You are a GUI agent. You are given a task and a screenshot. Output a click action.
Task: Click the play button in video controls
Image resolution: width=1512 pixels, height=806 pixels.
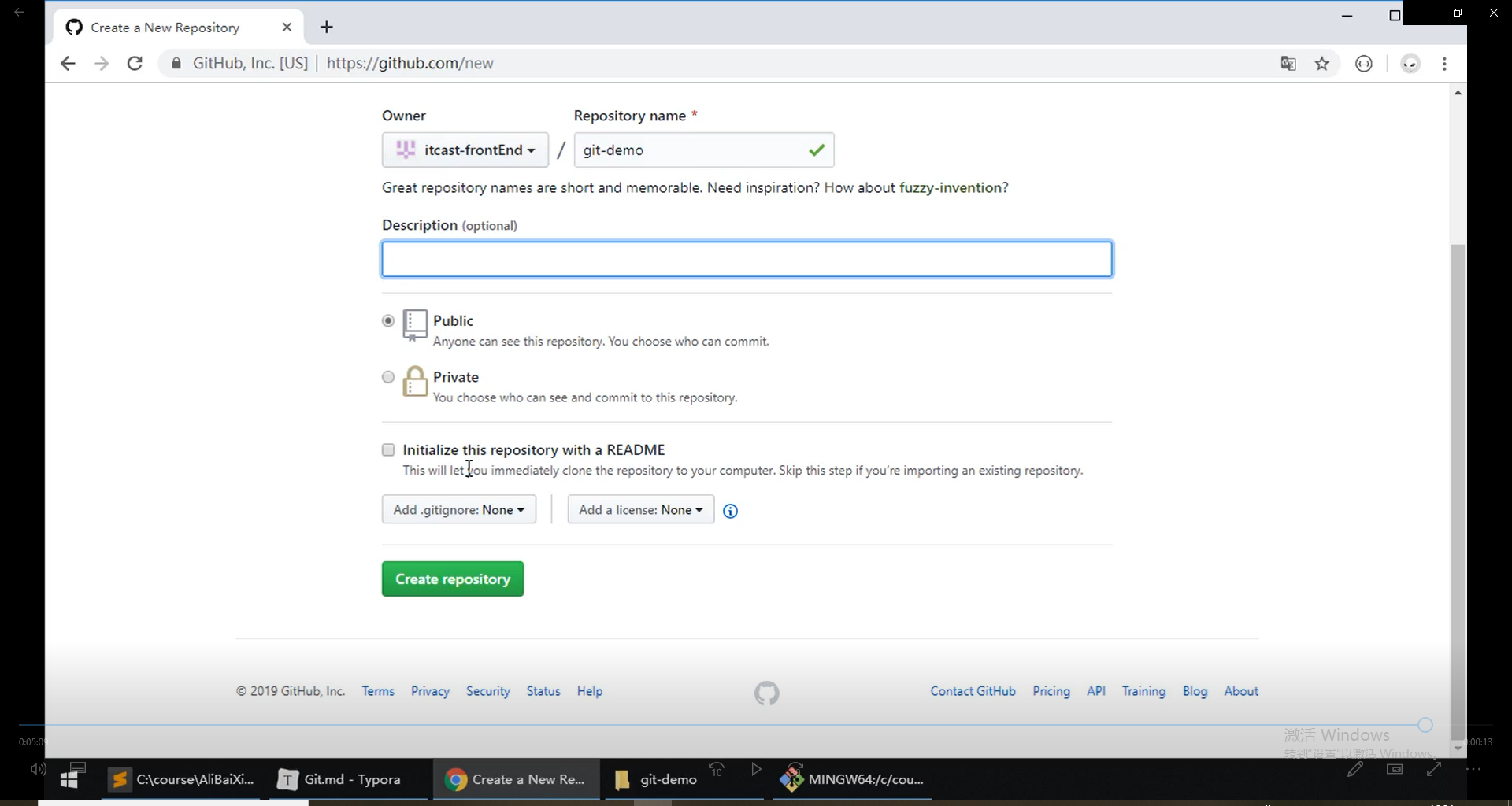(756, 769)
